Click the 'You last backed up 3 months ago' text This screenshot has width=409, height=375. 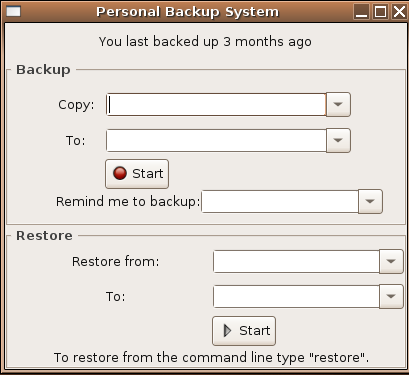coord(205,42)
